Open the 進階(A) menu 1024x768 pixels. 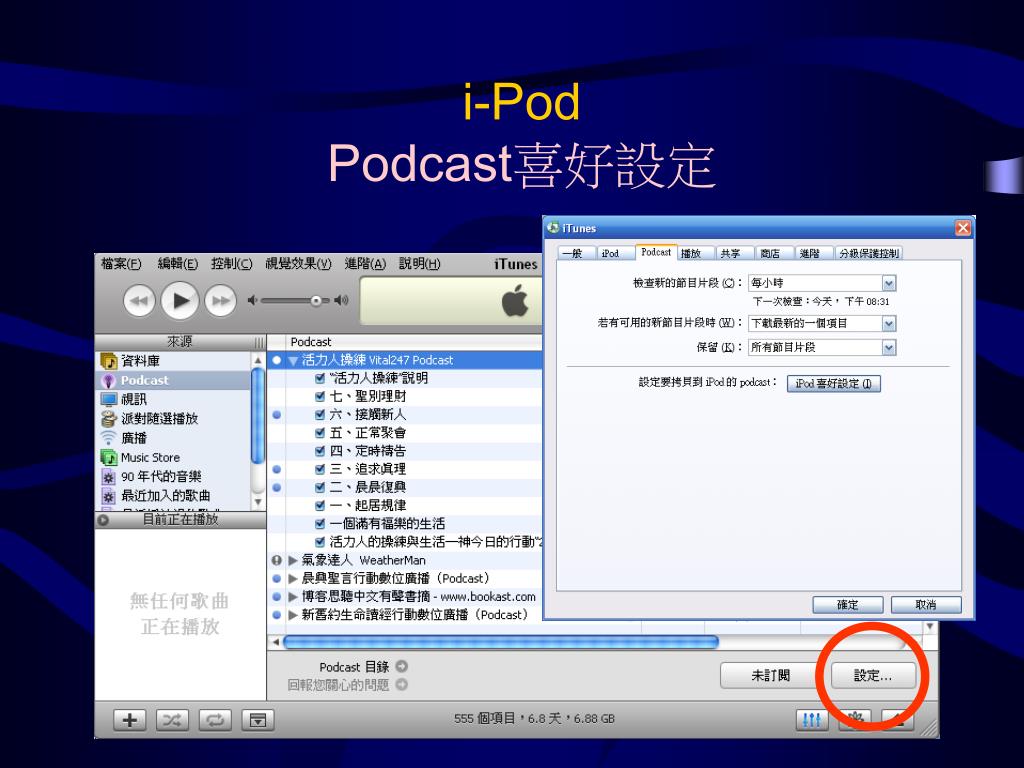coord(365,264)
